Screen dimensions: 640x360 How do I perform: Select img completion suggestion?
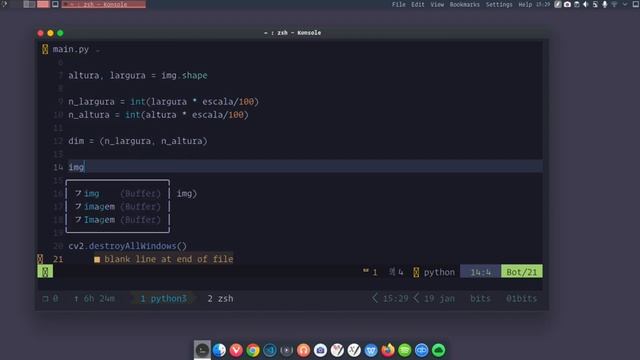[x=118, y=193]
